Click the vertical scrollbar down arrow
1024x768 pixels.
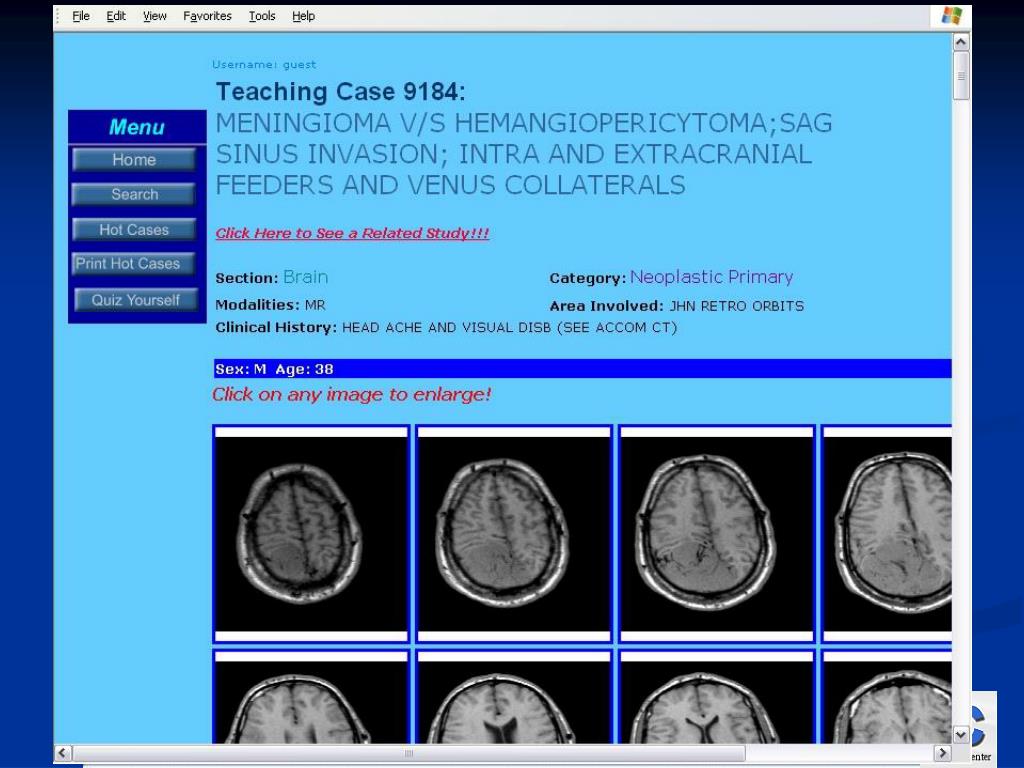pyautogui.click(x=961, y=735)
